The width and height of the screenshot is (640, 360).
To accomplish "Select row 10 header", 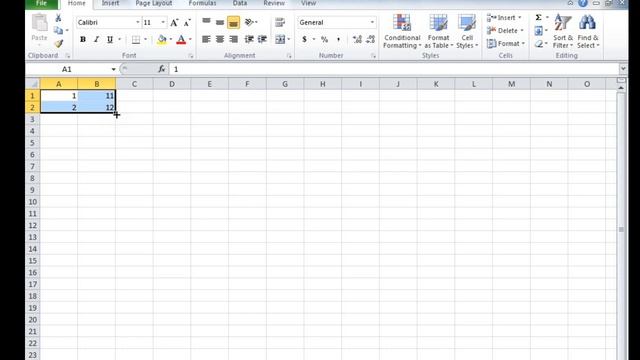I will coord(33,202).
